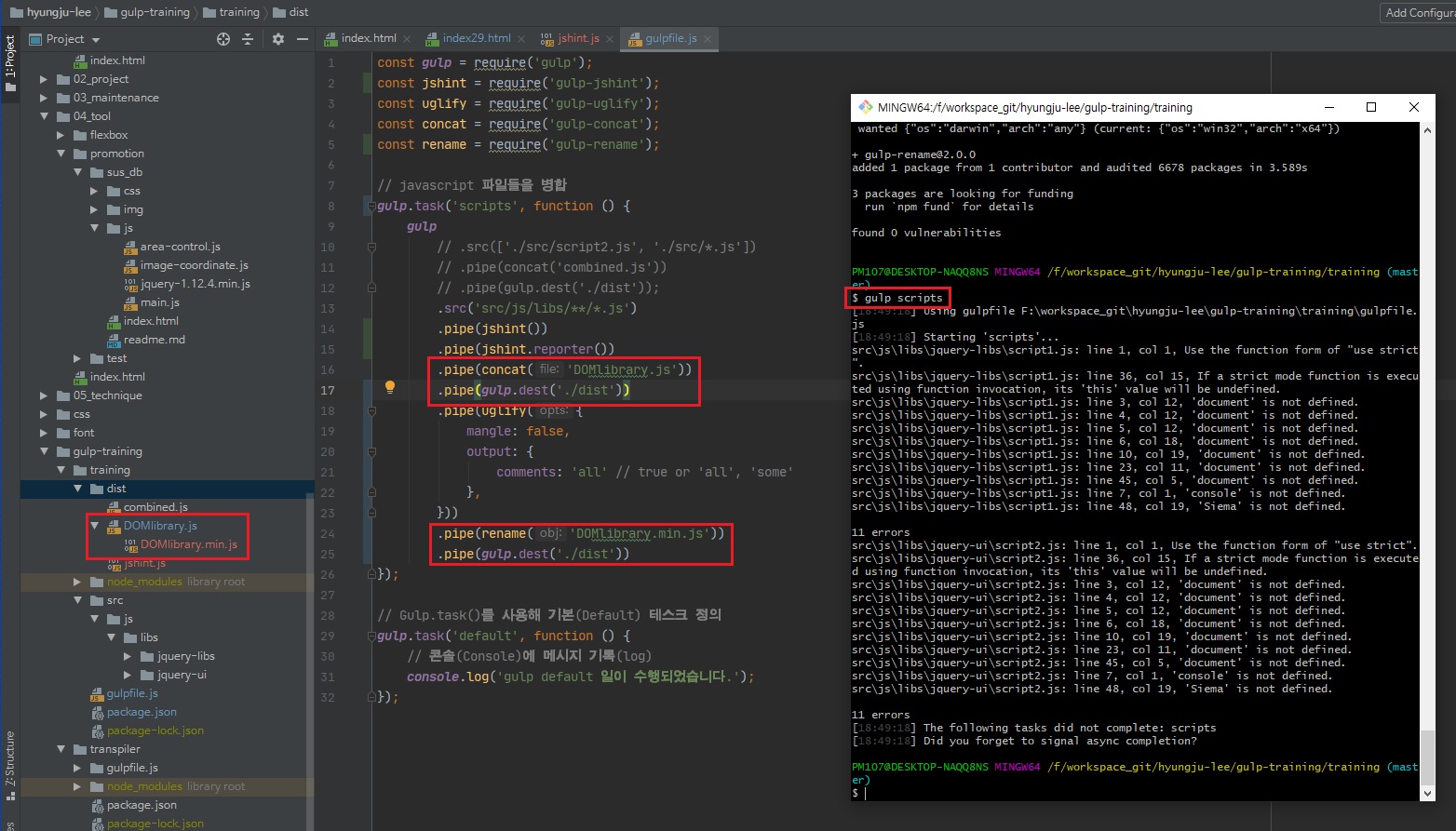Switch to the index29.html tab
This screenshot has height=831, width=1456.
click(476, 38)
